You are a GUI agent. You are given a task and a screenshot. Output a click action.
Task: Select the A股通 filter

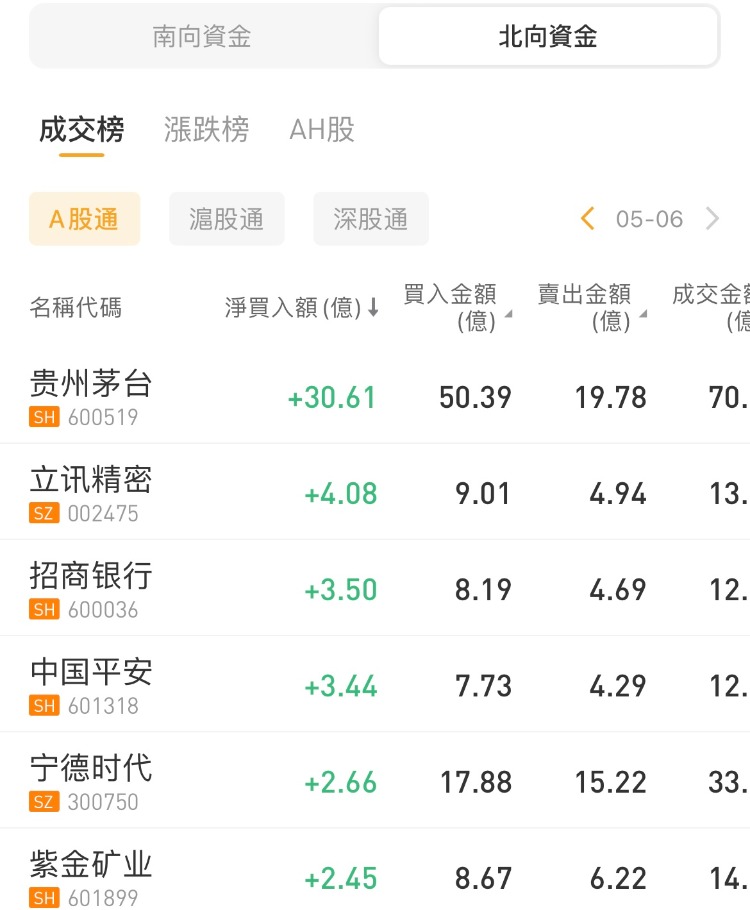pyautogui.click(x=84, y=219)
